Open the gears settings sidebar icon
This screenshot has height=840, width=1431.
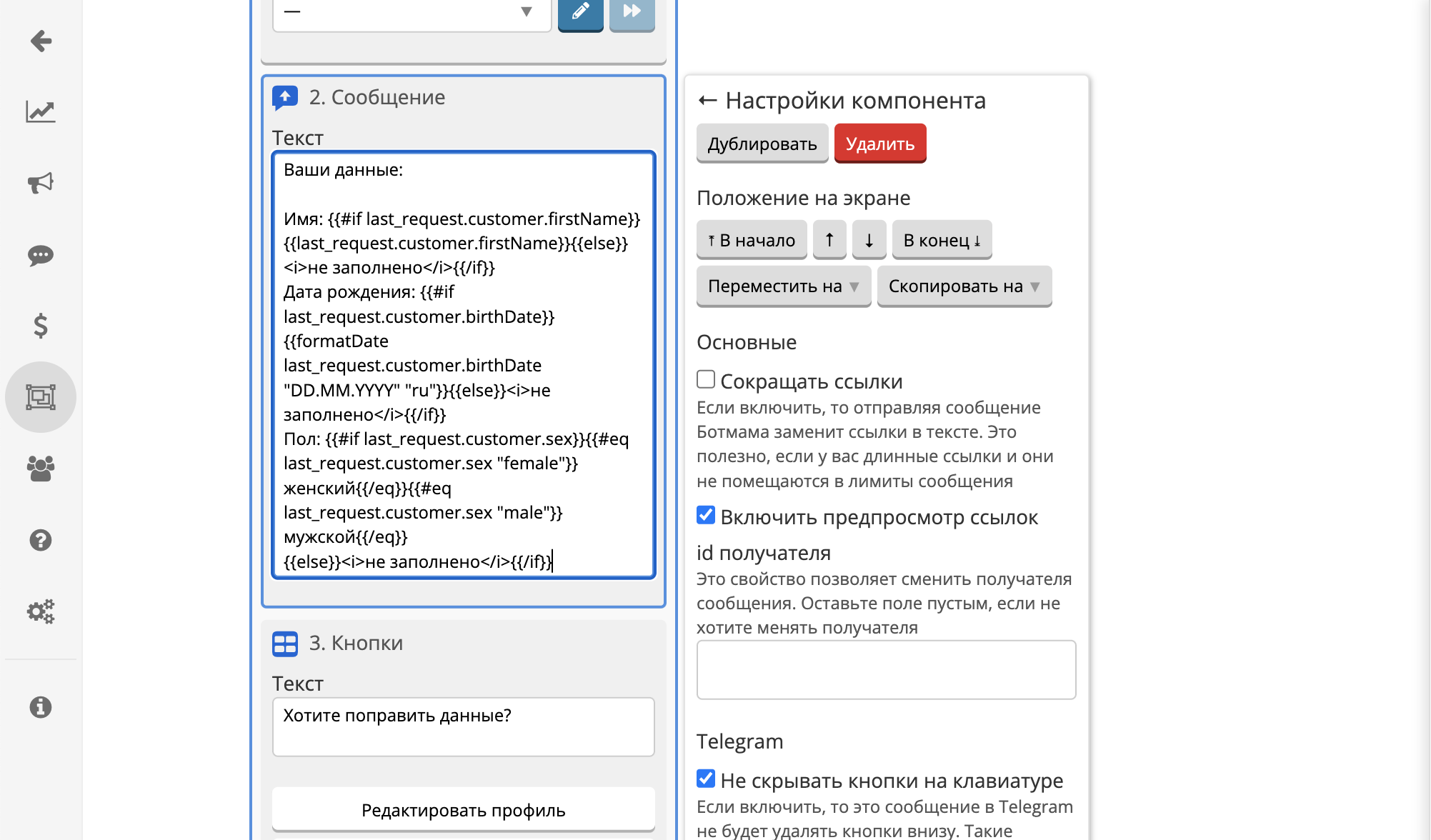click(x=41, y=611)
